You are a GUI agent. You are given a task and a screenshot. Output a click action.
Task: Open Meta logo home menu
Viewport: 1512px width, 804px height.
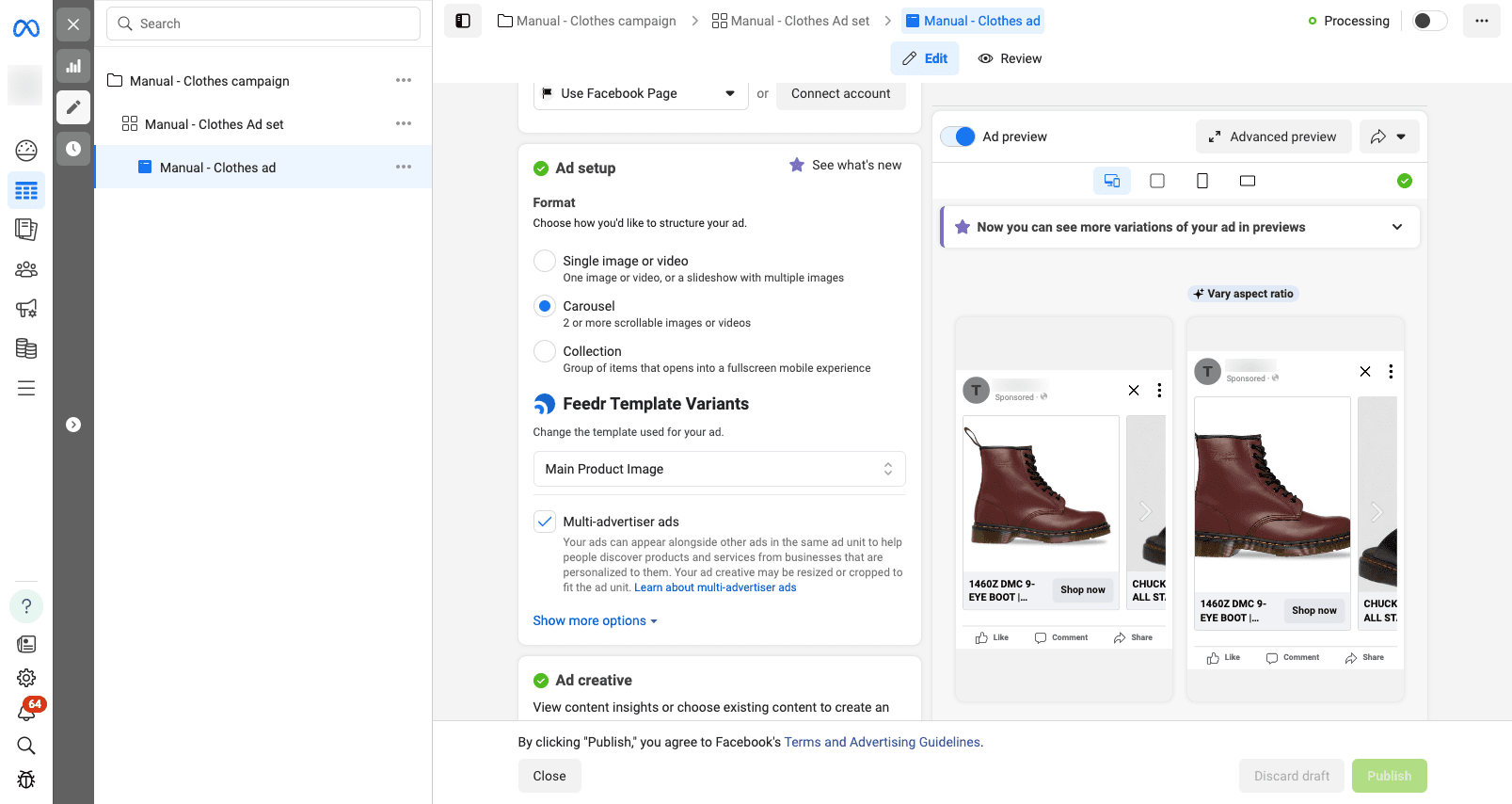coord(26,28)
